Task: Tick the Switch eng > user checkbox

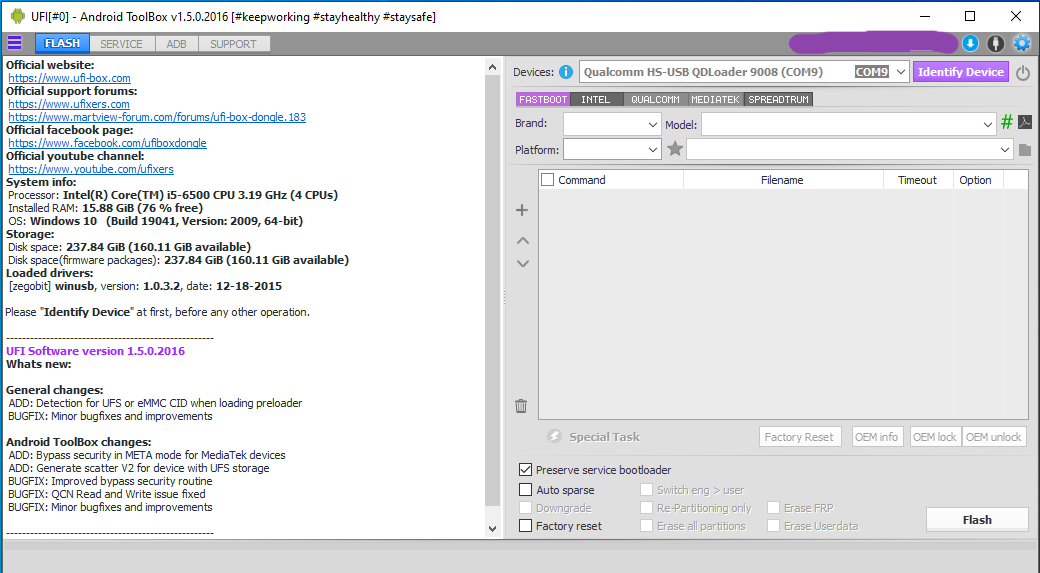Action: click(646, 489)
